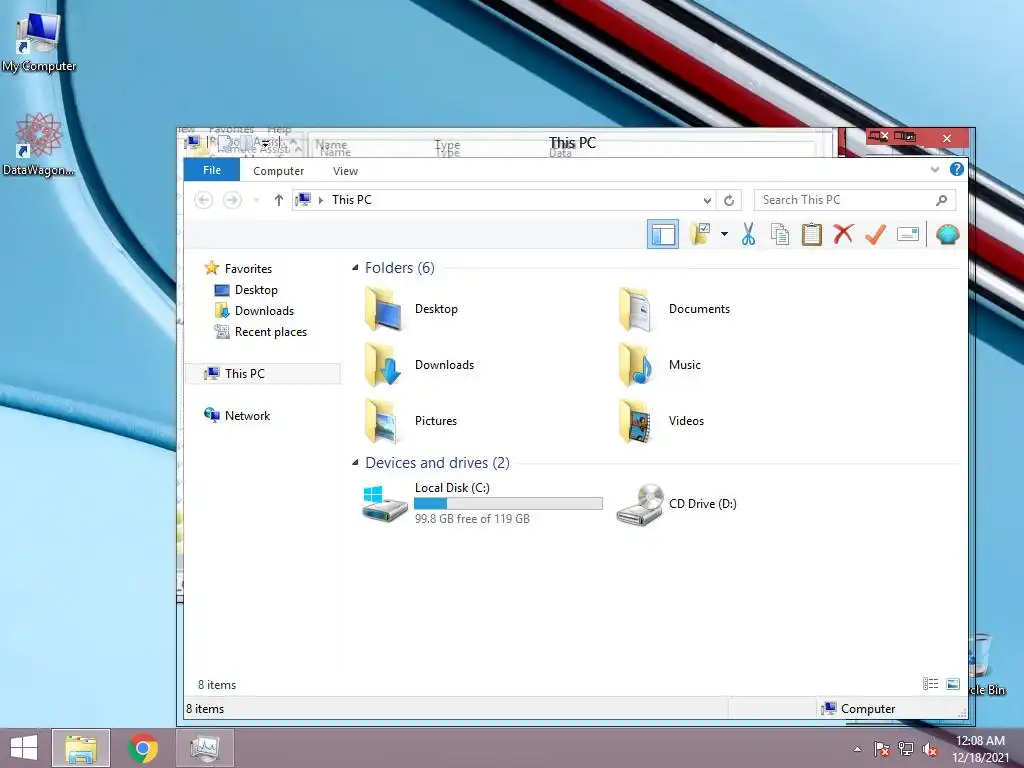The image size is (1024, 768).
Task: Launch Google Chrome from taskbar
Action: 143,748
